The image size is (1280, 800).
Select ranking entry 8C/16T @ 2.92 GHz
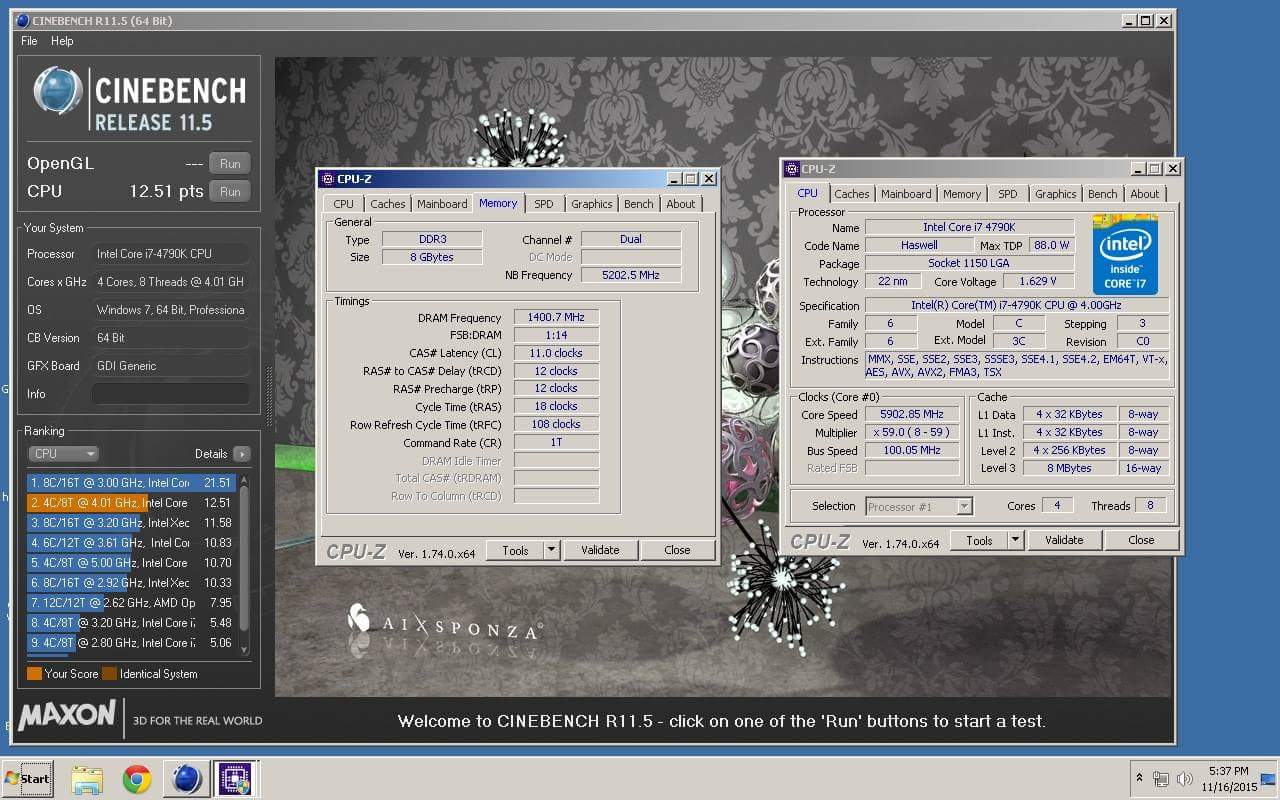click(x=131, y=583)
